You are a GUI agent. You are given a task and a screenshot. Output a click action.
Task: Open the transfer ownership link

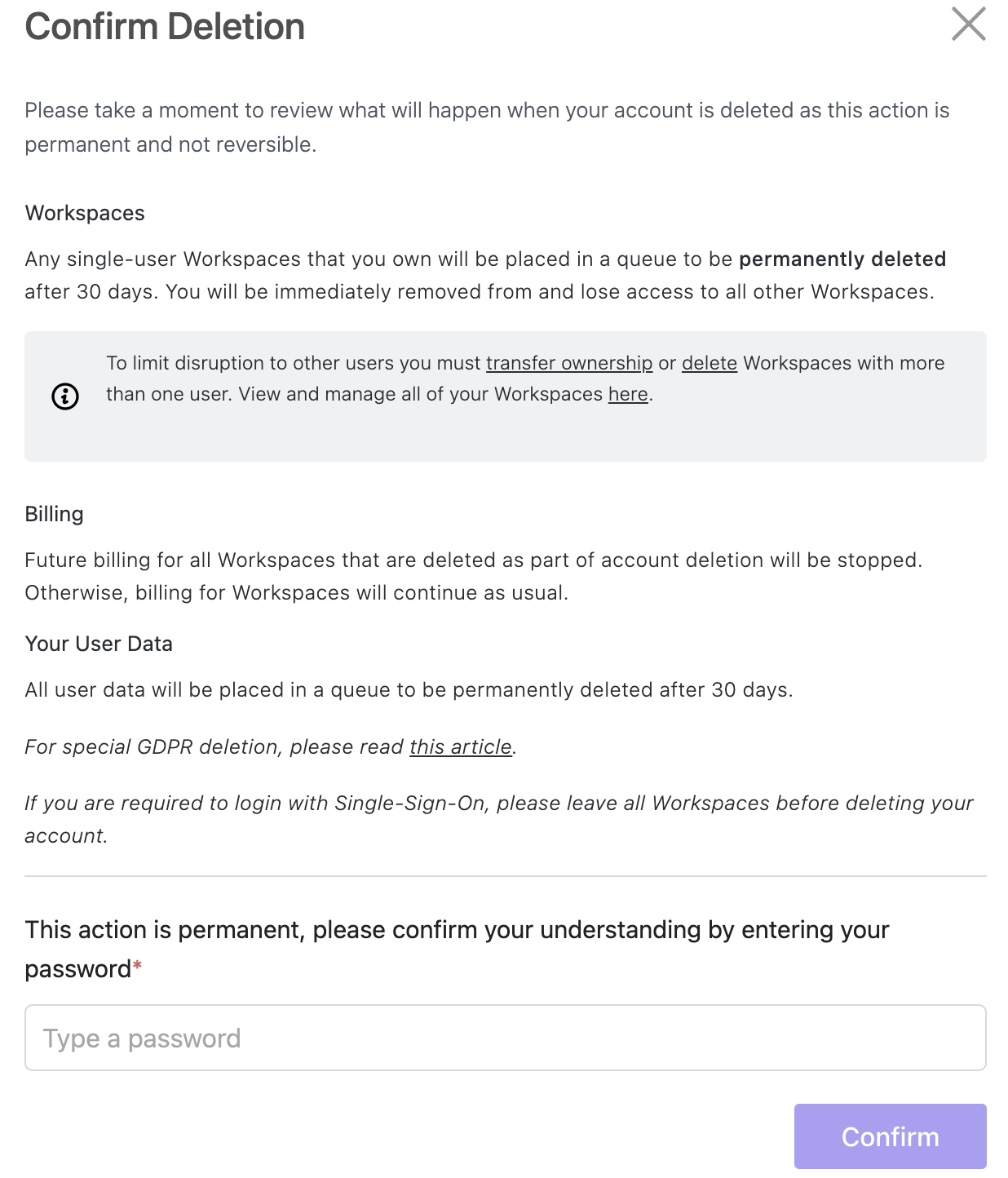coord(568,363)
